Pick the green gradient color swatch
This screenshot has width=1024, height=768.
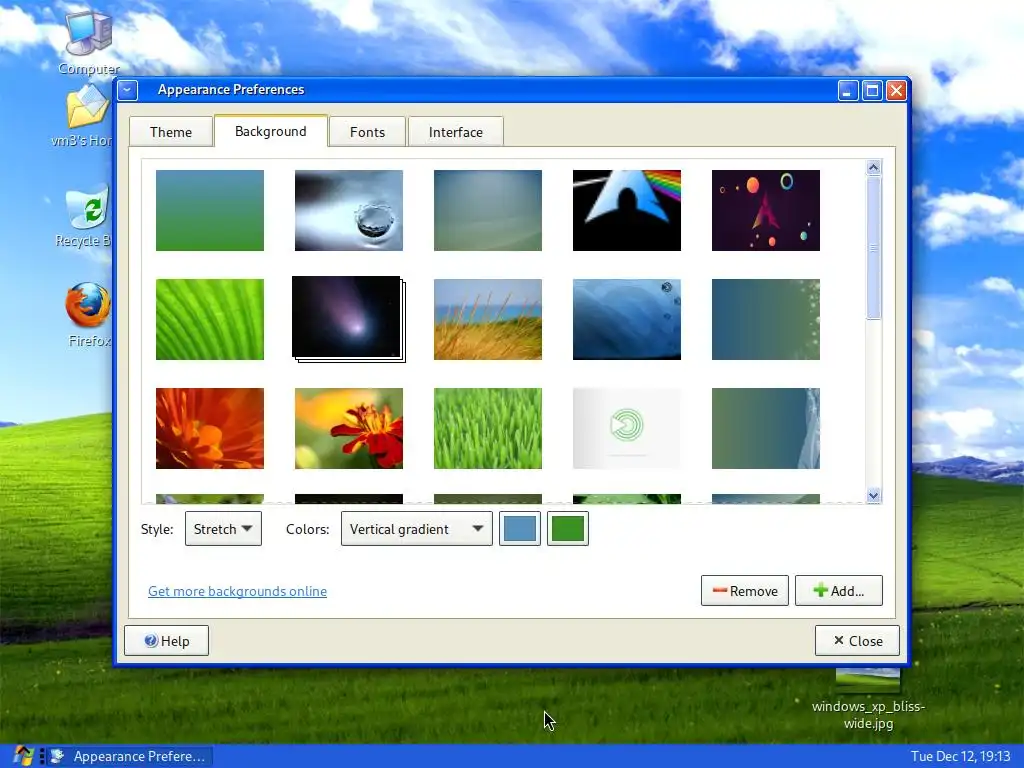(x=568, y=528)
